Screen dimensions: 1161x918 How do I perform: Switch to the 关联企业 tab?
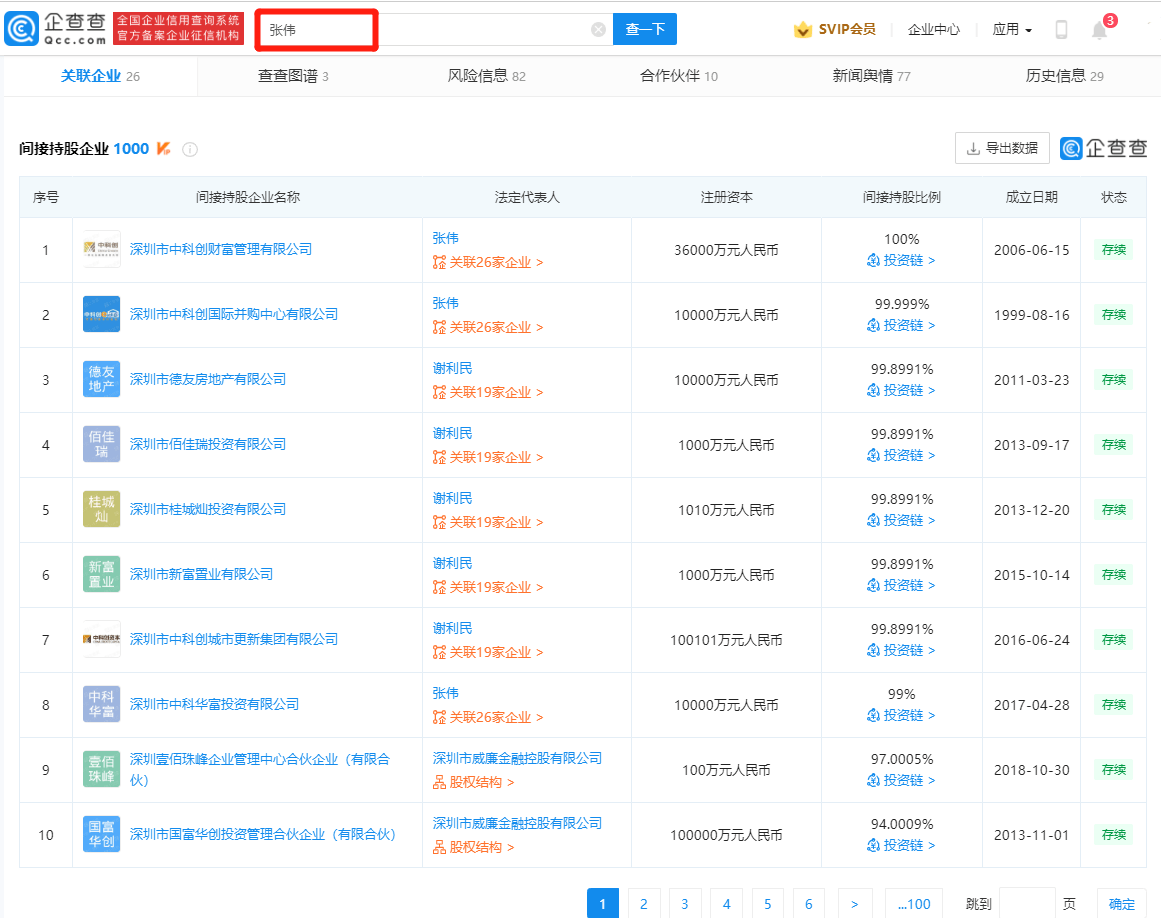pyautogui.click(x=101, y=76)
